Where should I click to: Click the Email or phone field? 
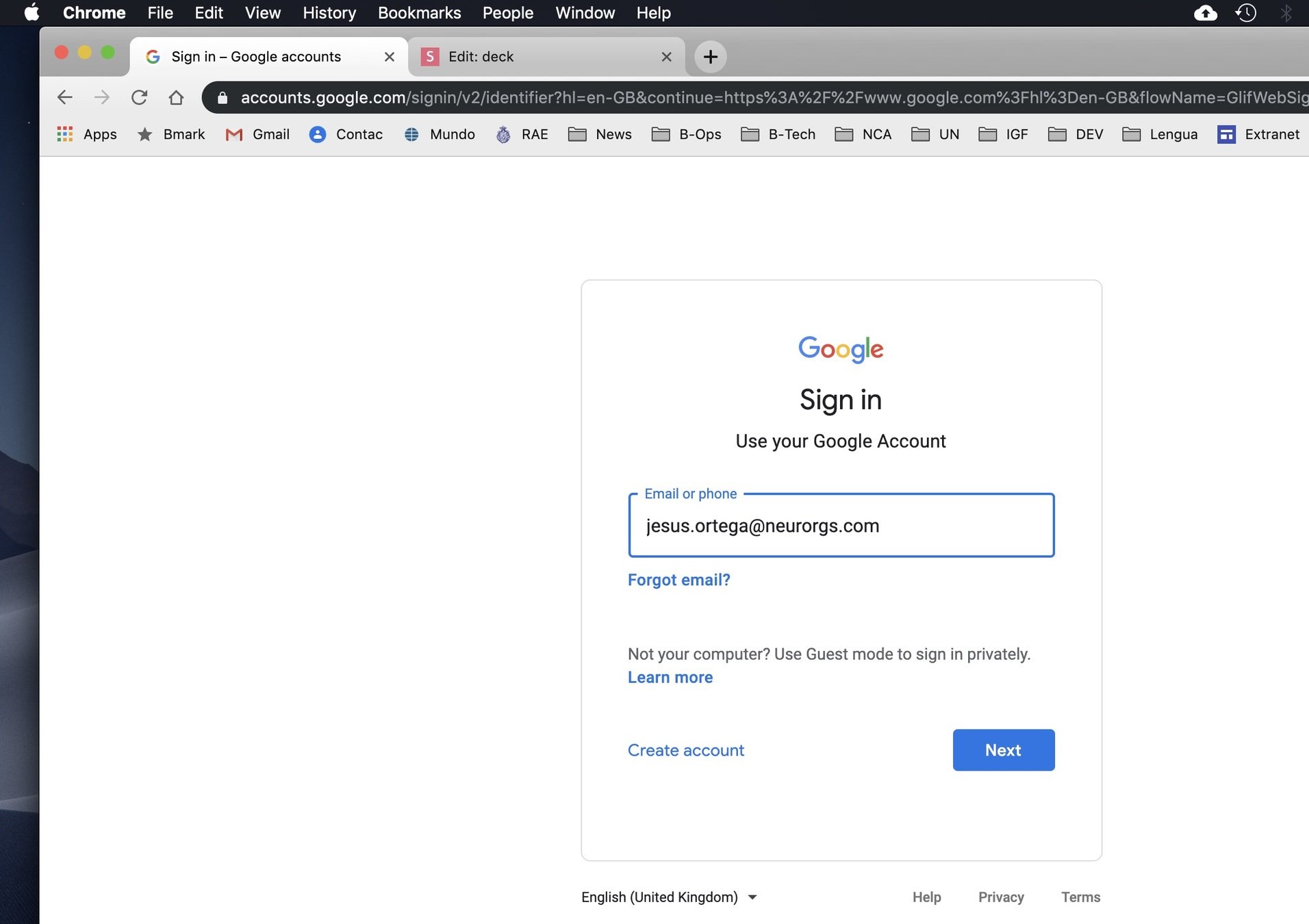841,526
